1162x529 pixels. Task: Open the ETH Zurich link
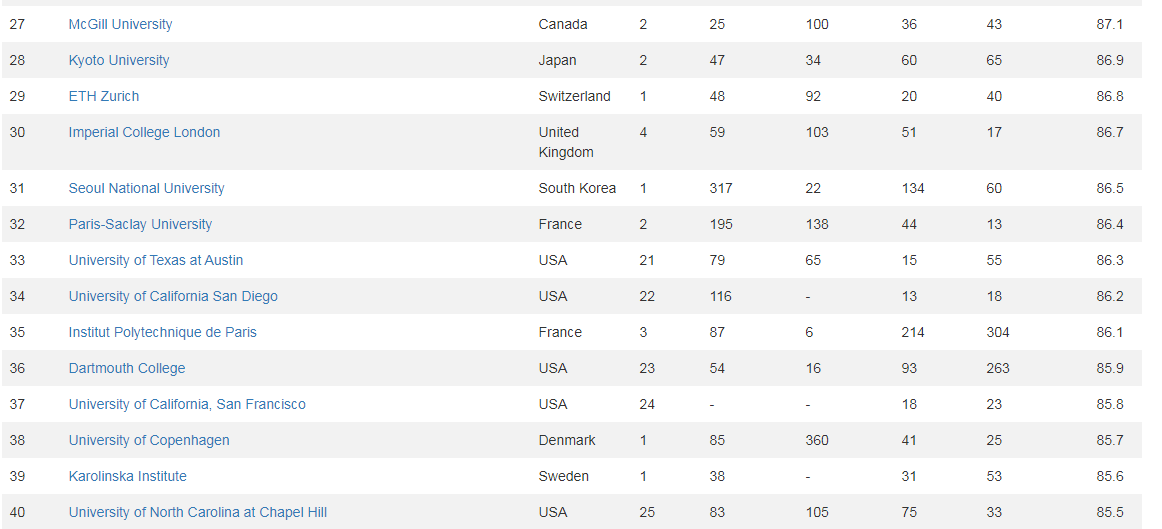(103, 96)
